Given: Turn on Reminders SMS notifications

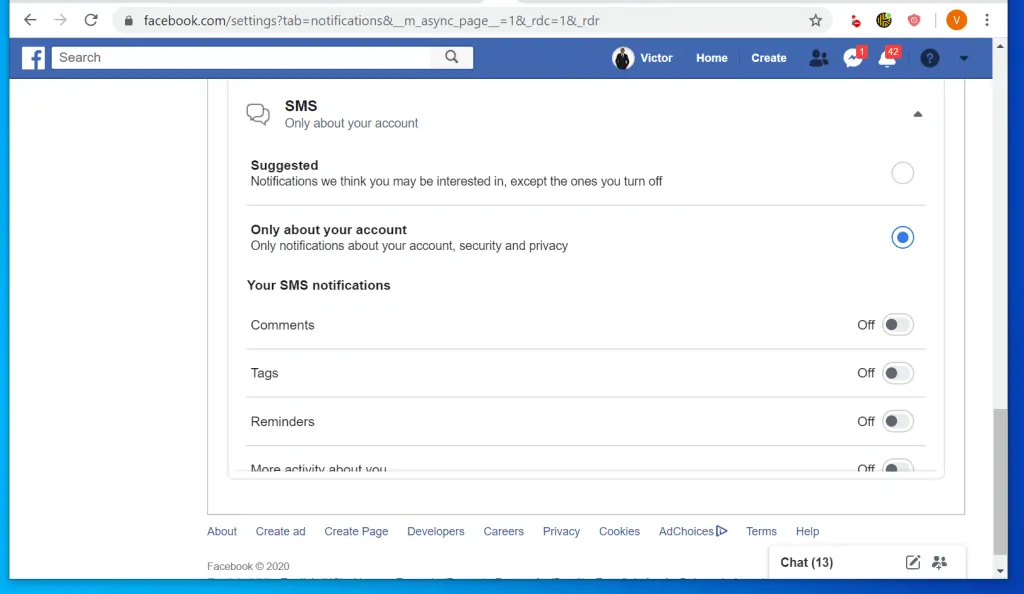Looking at the screenshot, I should 897,421.
